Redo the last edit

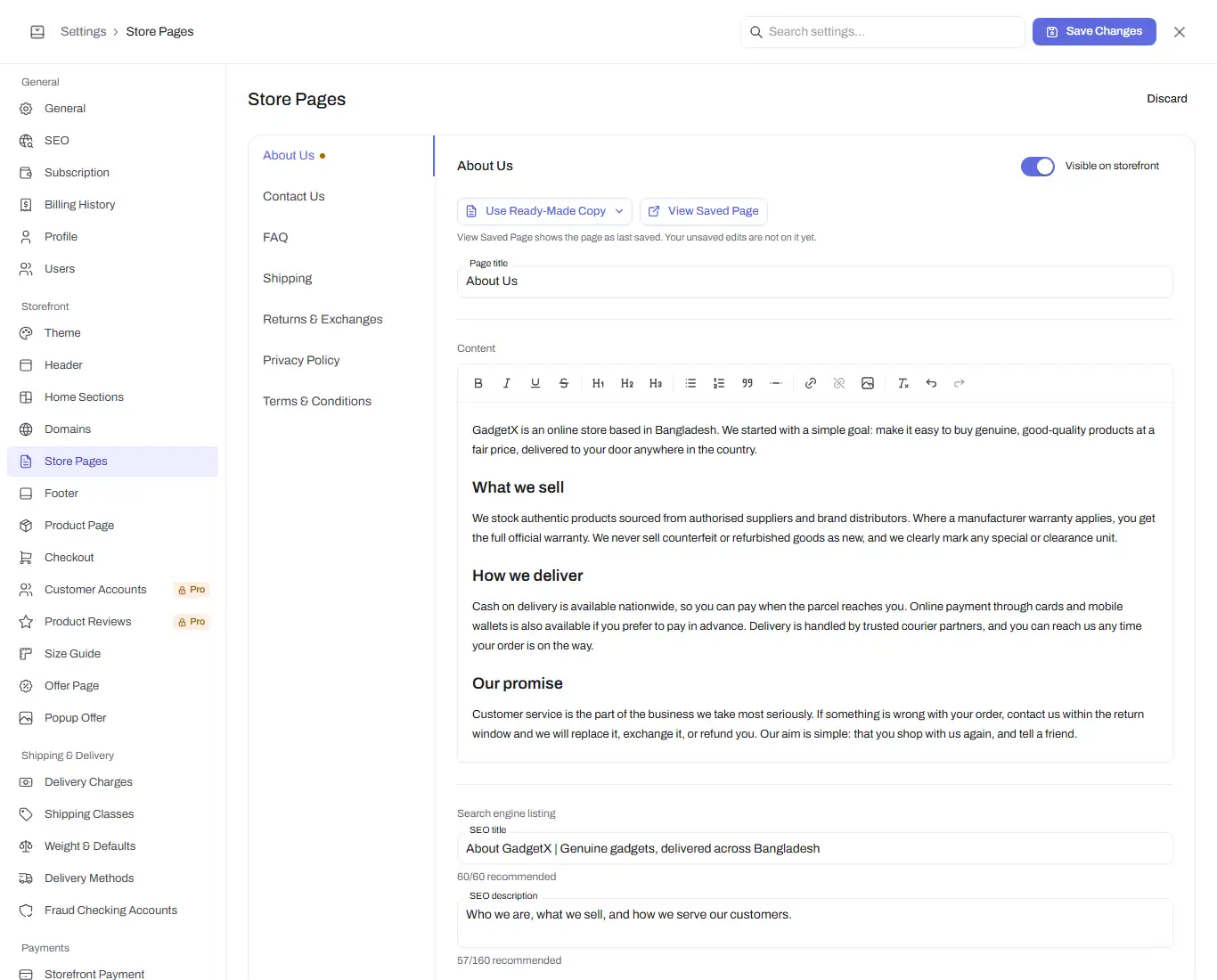960,383
